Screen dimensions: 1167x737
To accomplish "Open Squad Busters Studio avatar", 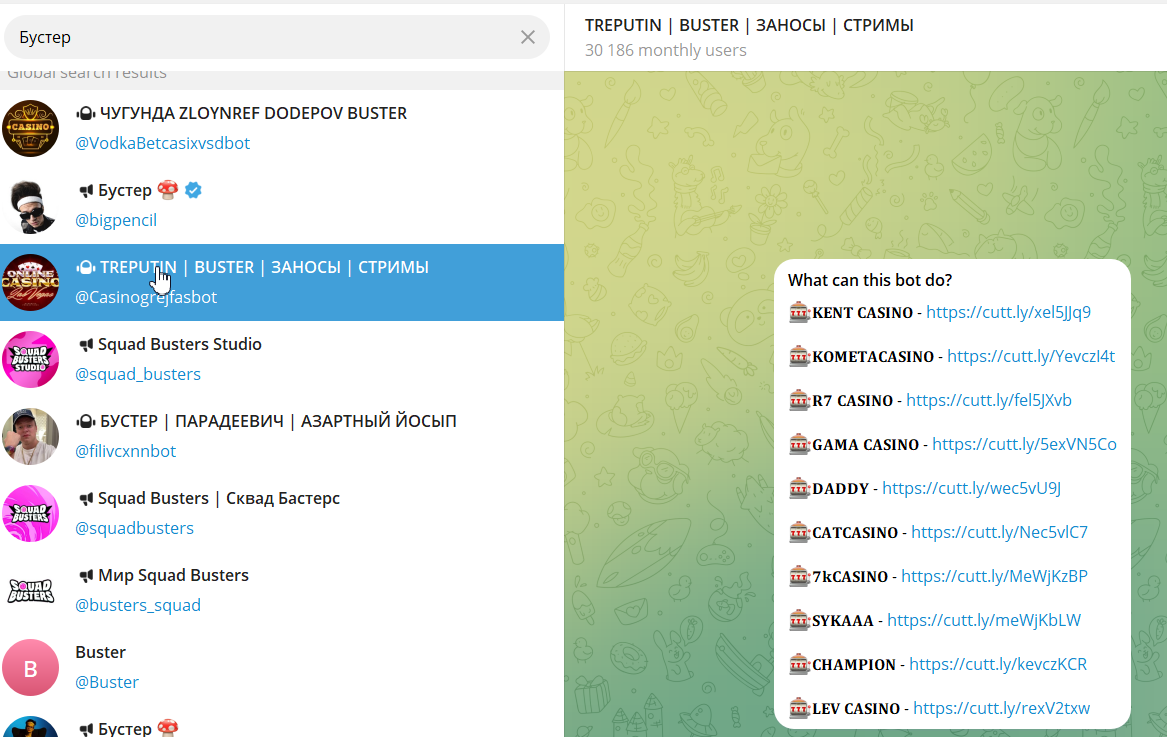I will (x=31, y=360).
